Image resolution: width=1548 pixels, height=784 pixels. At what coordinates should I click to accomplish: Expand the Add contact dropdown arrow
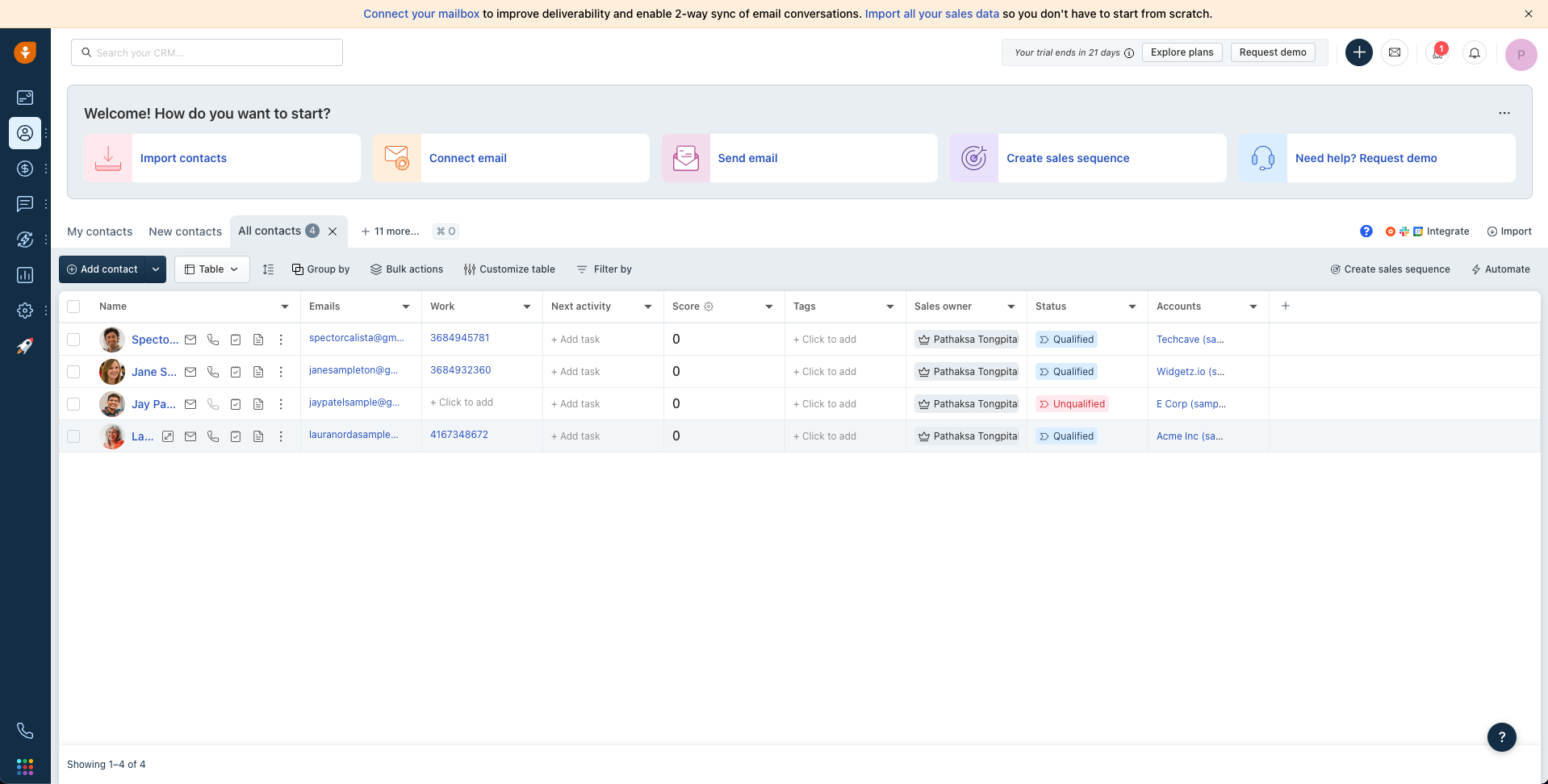pyautogui.click(x=156, y=269)
